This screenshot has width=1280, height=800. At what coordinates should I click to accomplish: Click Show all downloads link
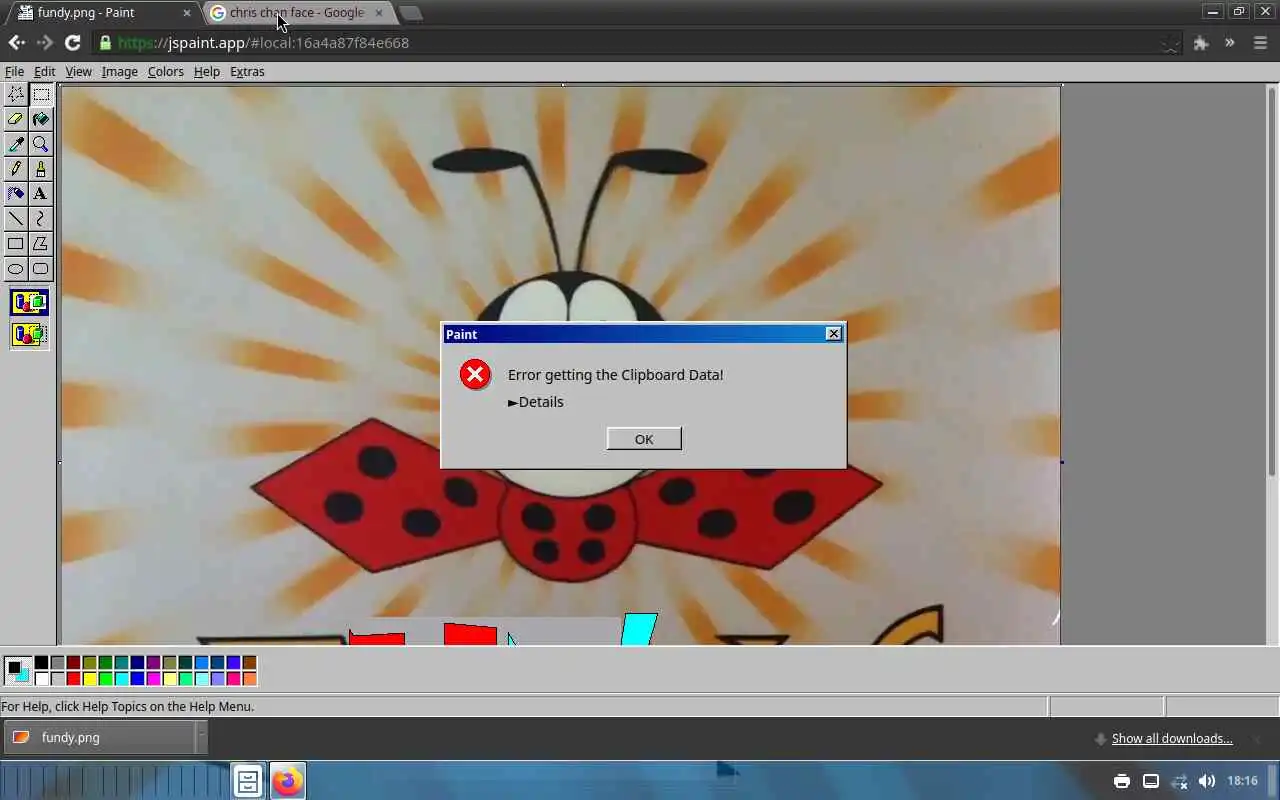click(1171, 739)
